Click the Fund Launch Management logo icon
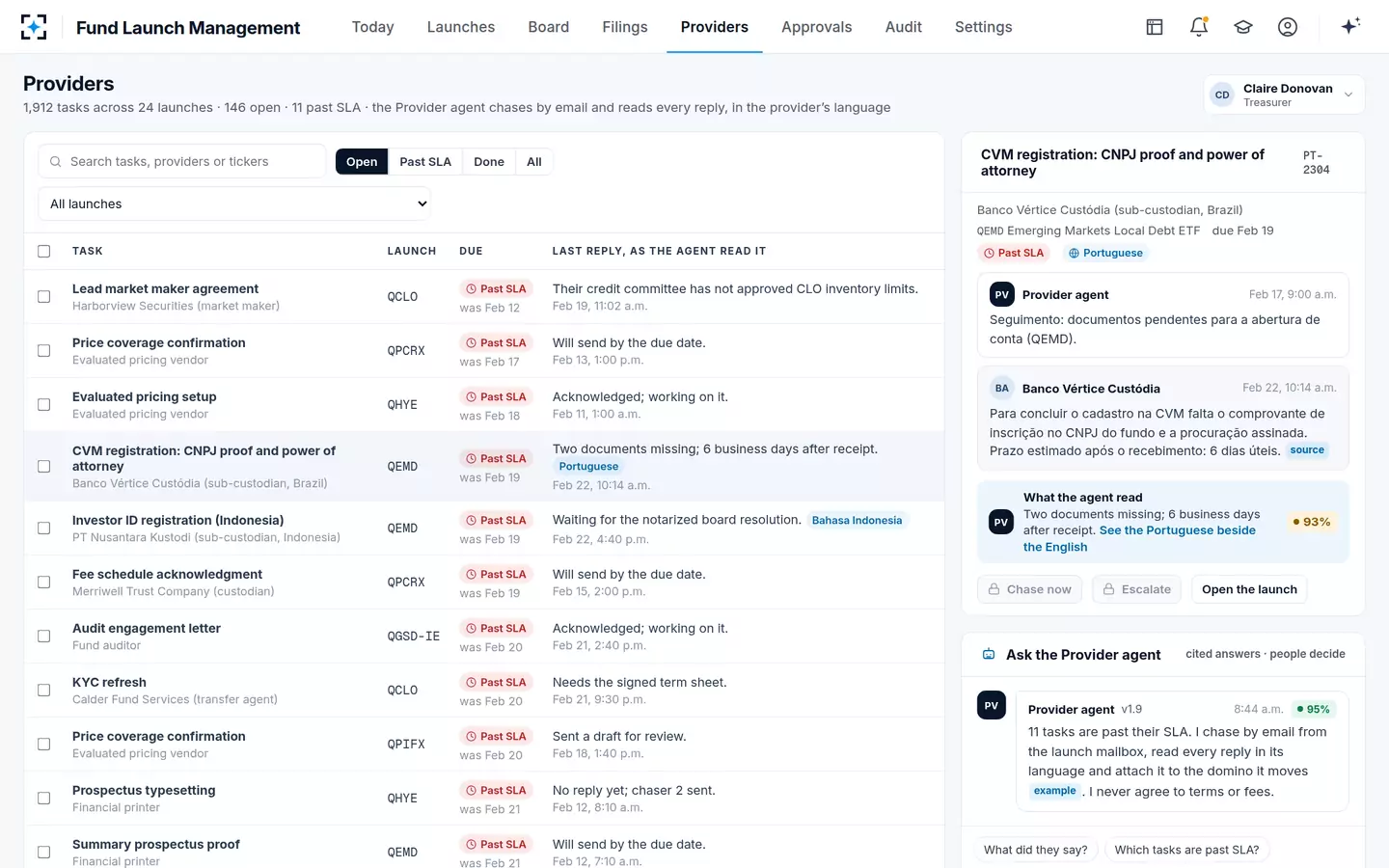 (x=34, y=27)
